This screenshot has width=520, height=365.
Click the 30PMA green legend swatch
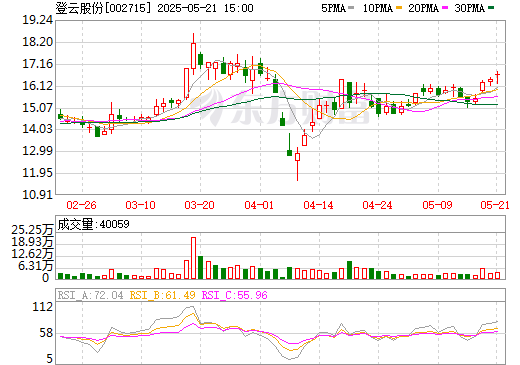click(x=491, y=8)
